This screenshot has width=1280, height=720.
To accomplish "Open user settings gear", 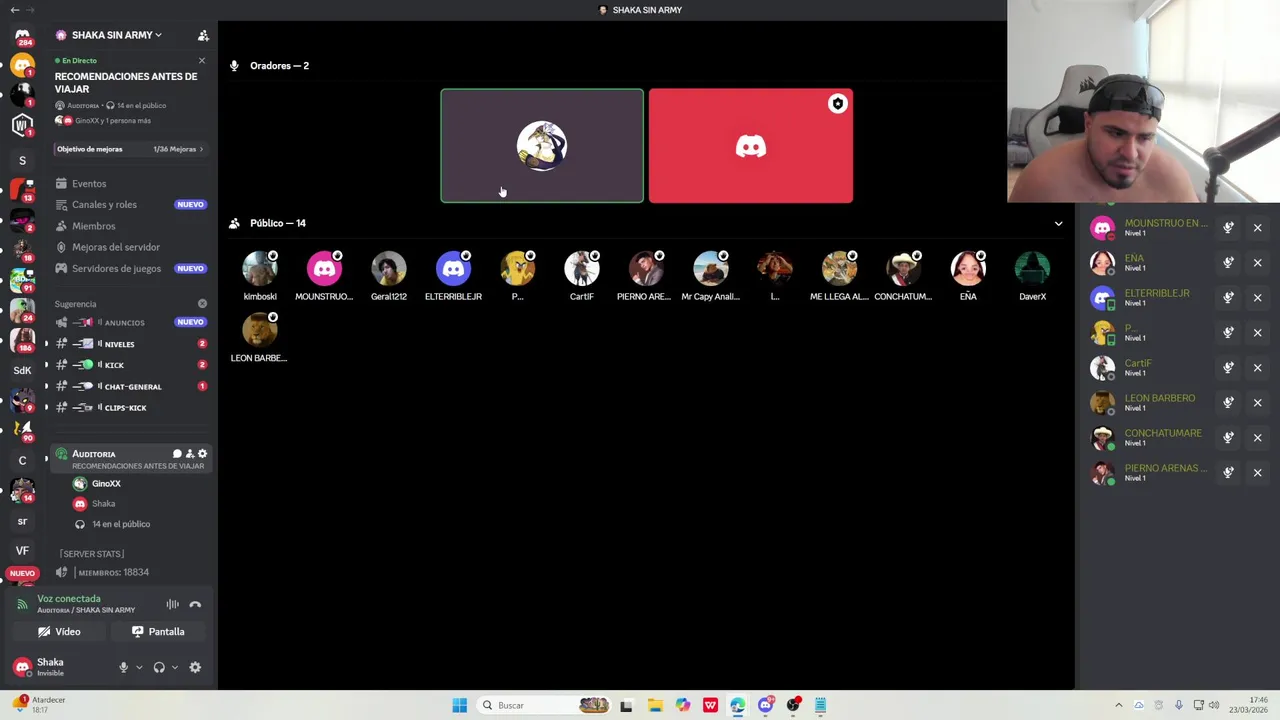I will 195,667.
